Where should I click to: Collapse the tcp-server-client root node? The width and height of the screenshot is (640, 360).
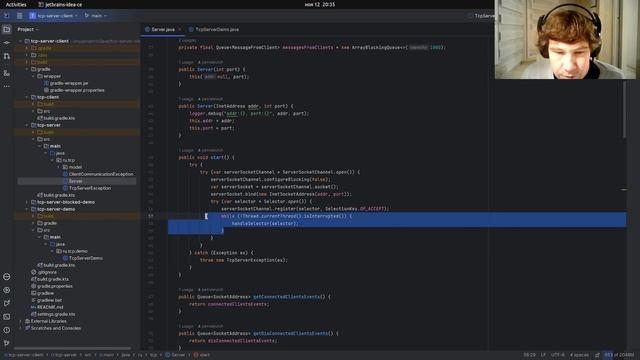[x=20, y=41]
